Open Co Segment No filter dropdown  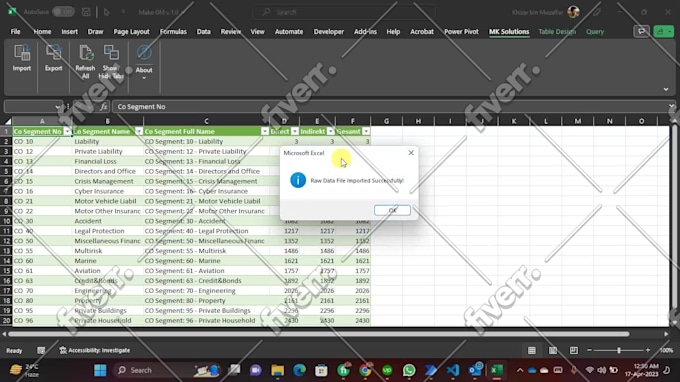pyautogui.click(x=67, y=131)
